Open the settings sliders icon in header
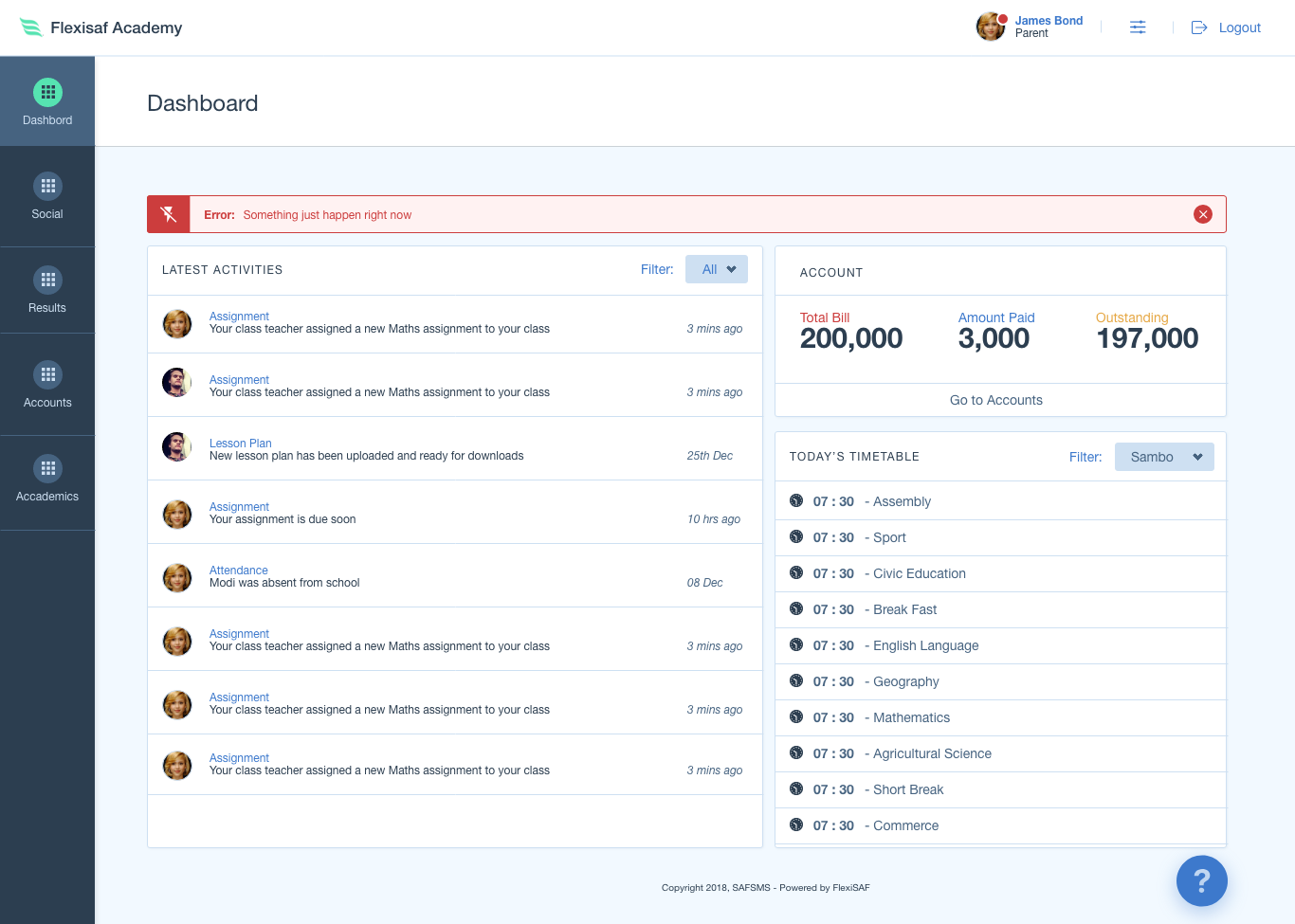 (x=1138, y=27)
